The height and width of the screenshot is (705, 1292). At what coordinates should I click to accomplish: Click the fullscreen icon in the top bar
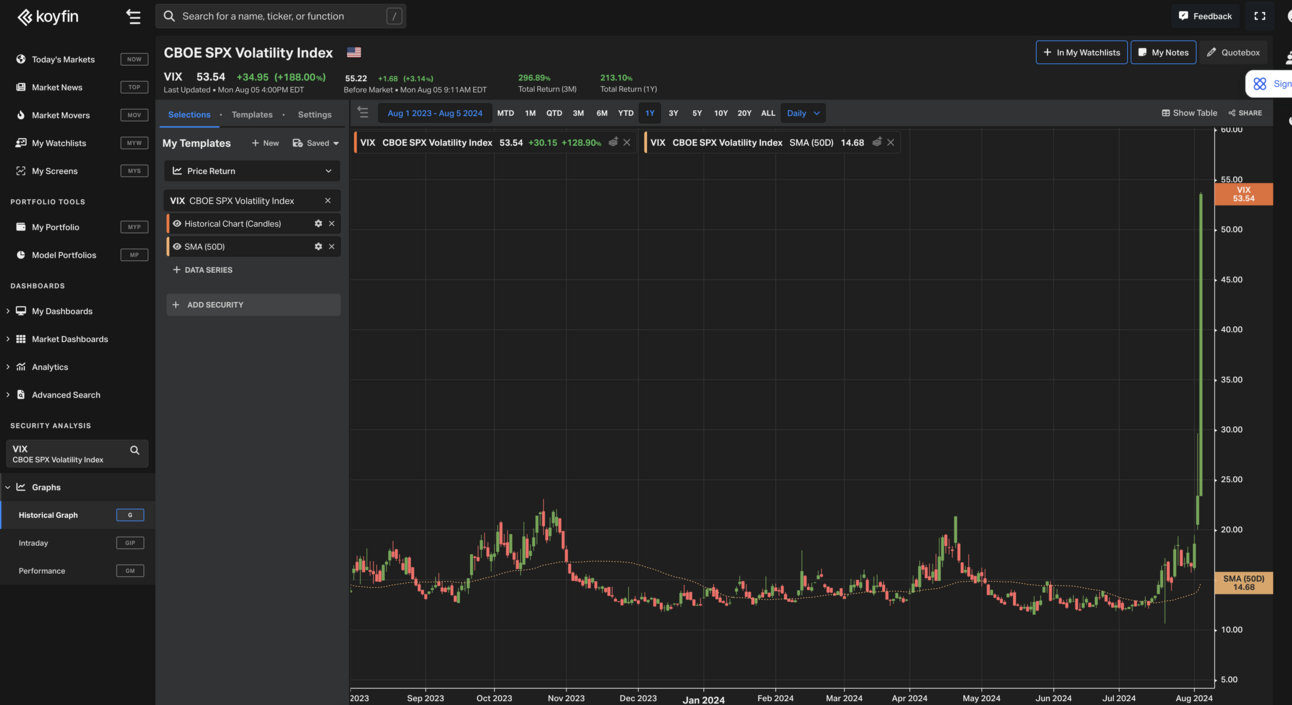(x=1260, y=16)
